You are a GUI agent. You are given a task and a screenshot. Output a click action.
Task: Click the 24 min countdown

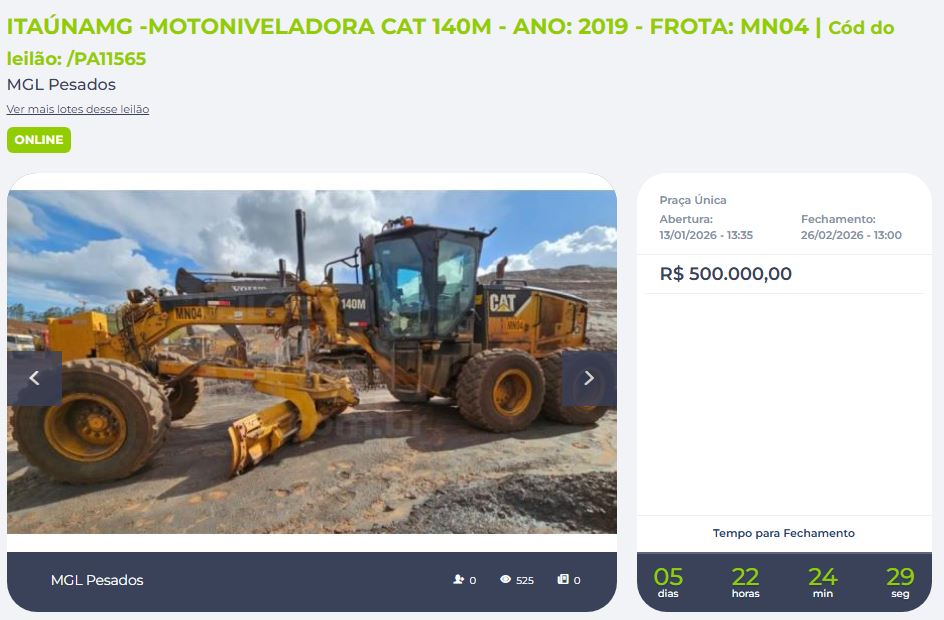click(x=823, y=582)
